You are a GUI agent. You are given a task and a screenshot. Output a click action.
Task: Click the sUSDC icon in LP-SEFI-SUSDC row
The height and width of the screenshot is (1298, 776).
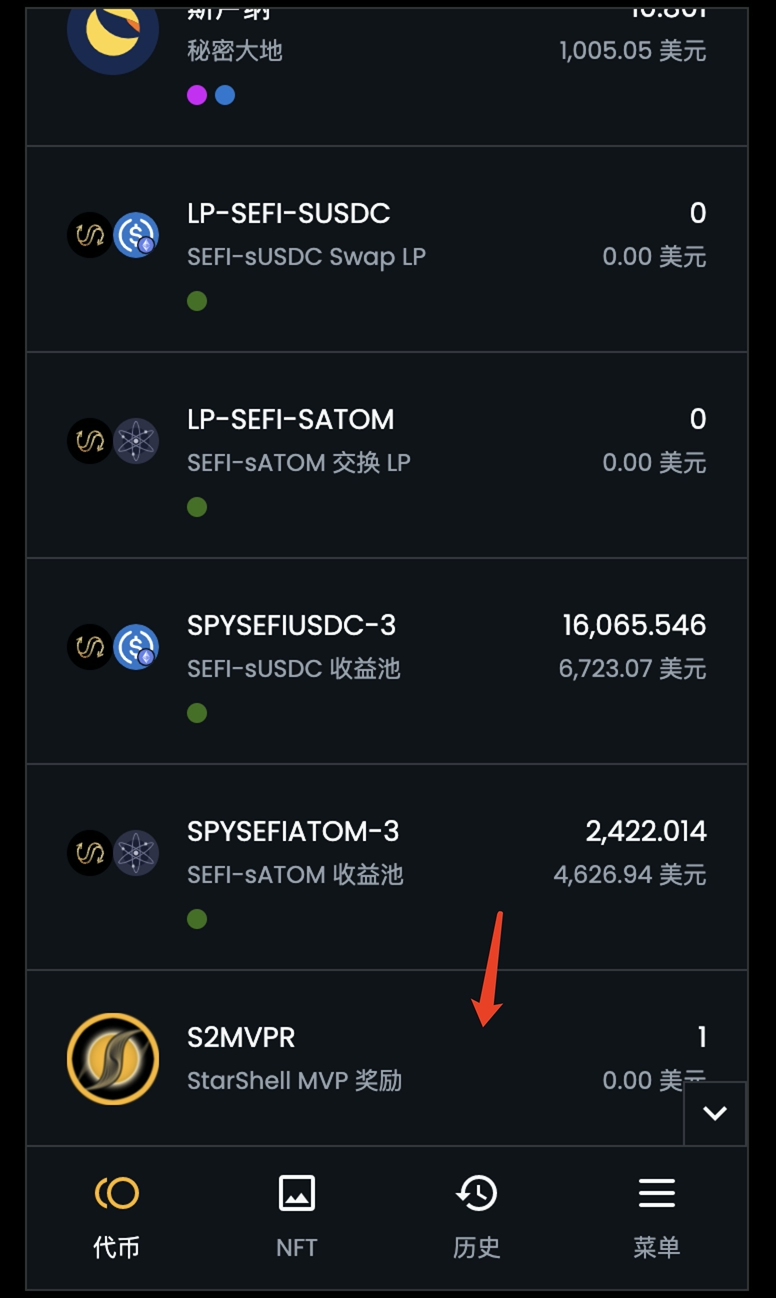[136, 236]
